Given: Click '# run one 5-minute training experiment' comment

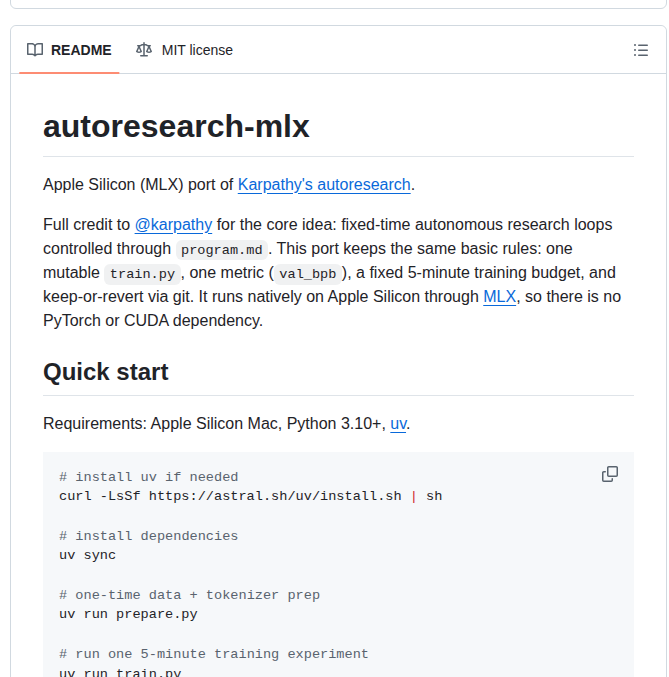Looking at the screenshot, I should click(x=214, y=654).
